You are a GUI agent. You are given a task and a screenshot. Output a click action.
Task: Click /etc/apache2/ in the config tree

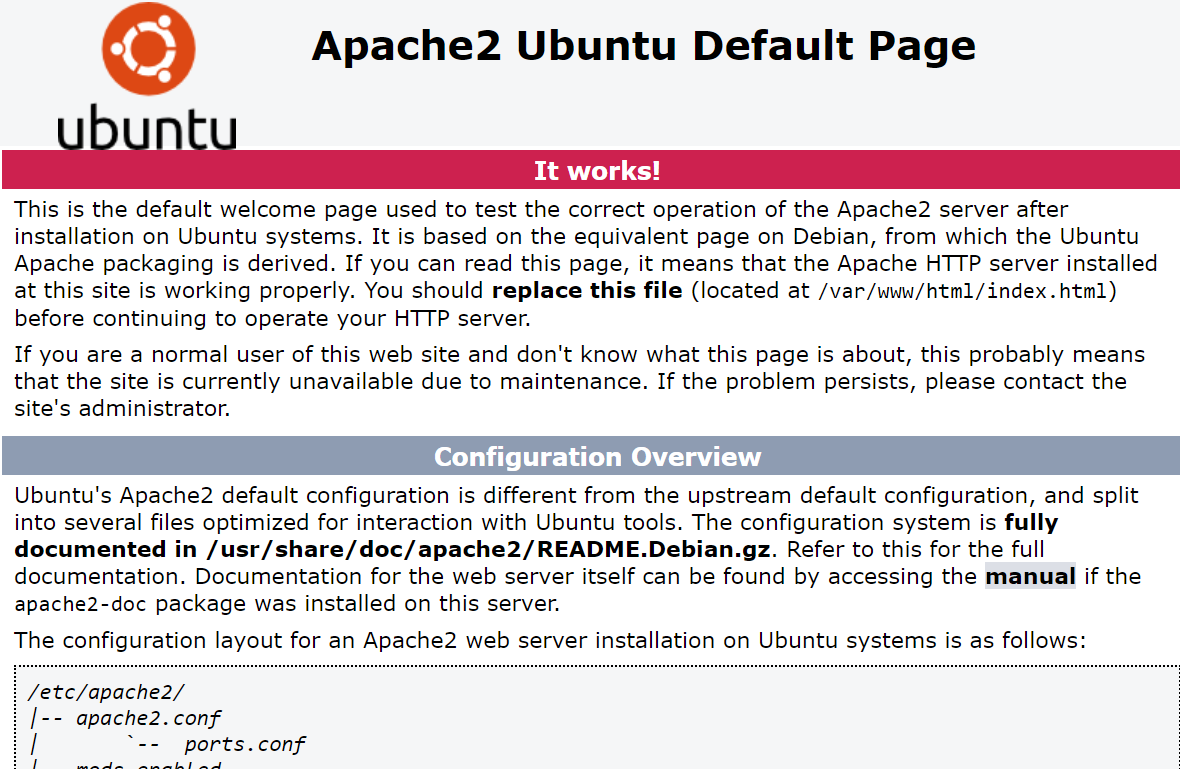coord(106,692)
